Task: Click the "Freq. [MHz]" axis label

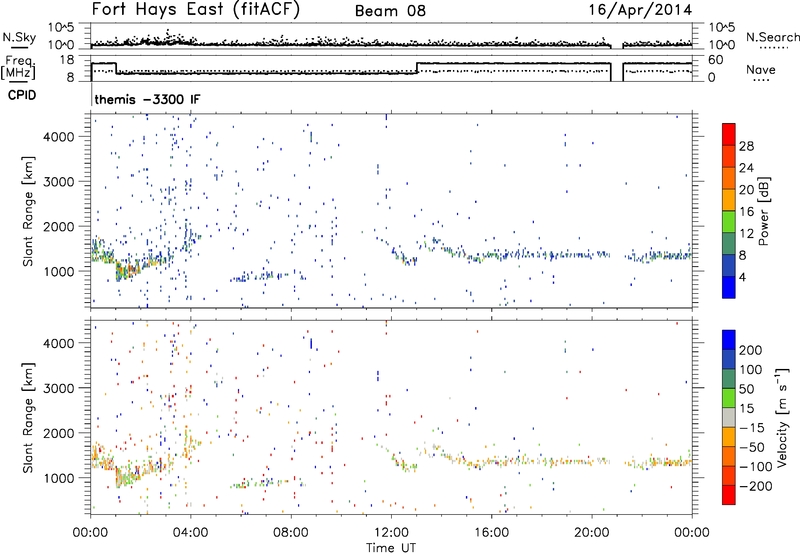Action: 19,68
